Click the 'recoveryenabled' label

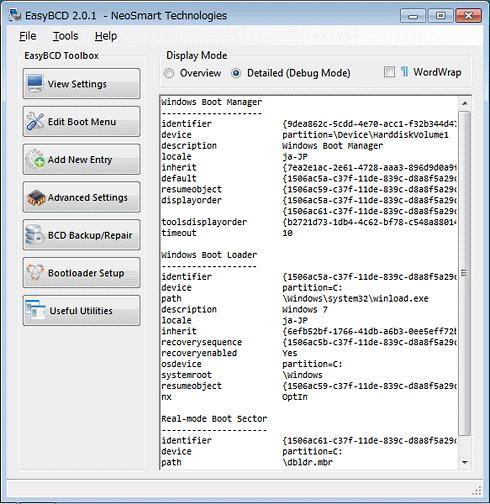[199, 353]
